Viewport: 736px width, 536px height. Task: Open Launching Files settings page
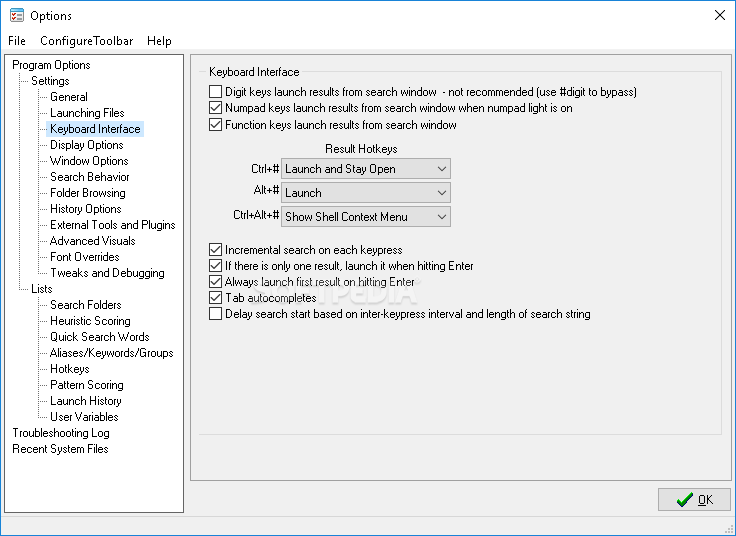[87, 113]
